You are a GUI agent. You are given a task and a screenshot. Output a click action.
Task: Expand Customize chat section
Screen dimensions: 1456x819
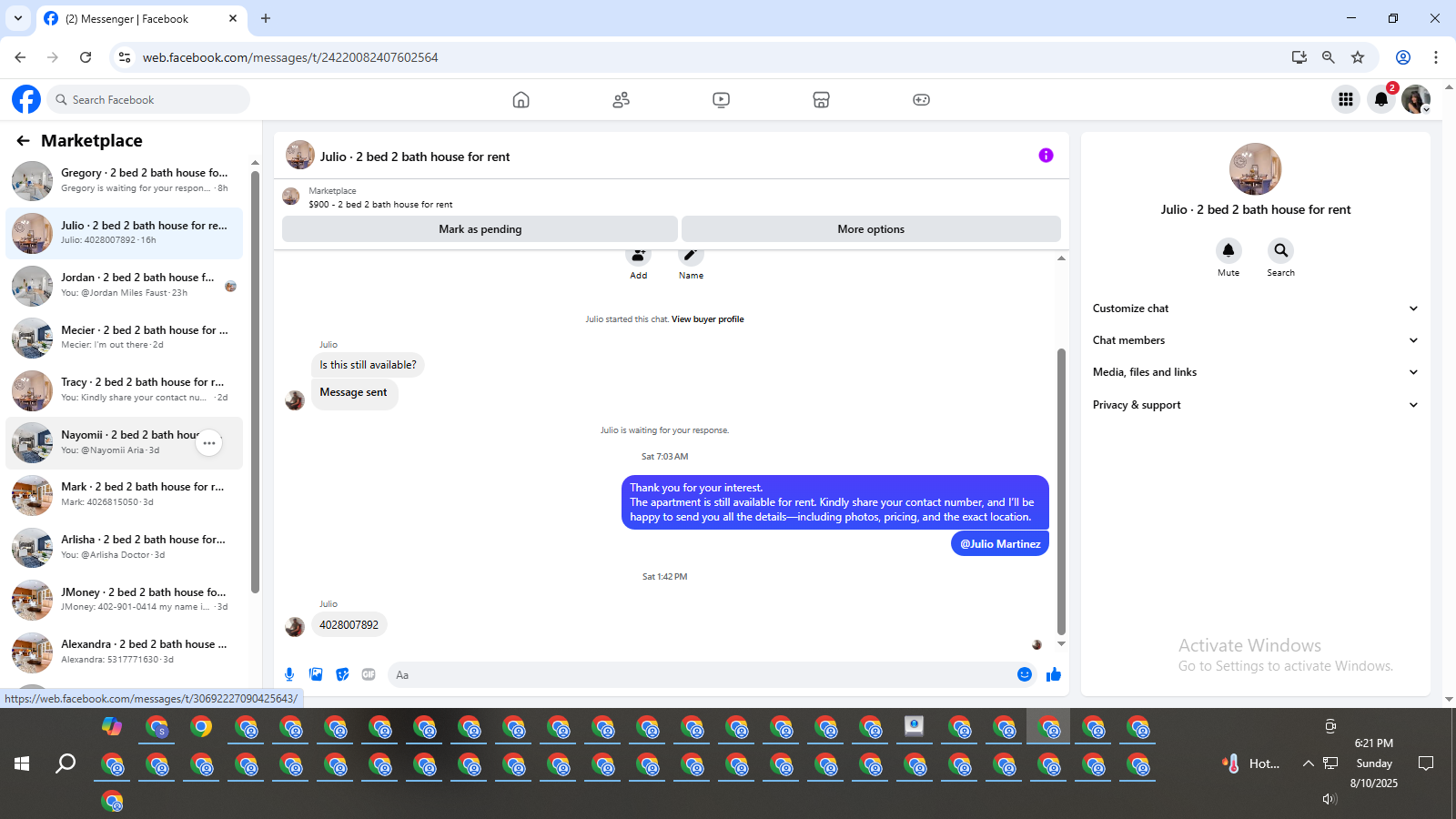pos(1255,308)
